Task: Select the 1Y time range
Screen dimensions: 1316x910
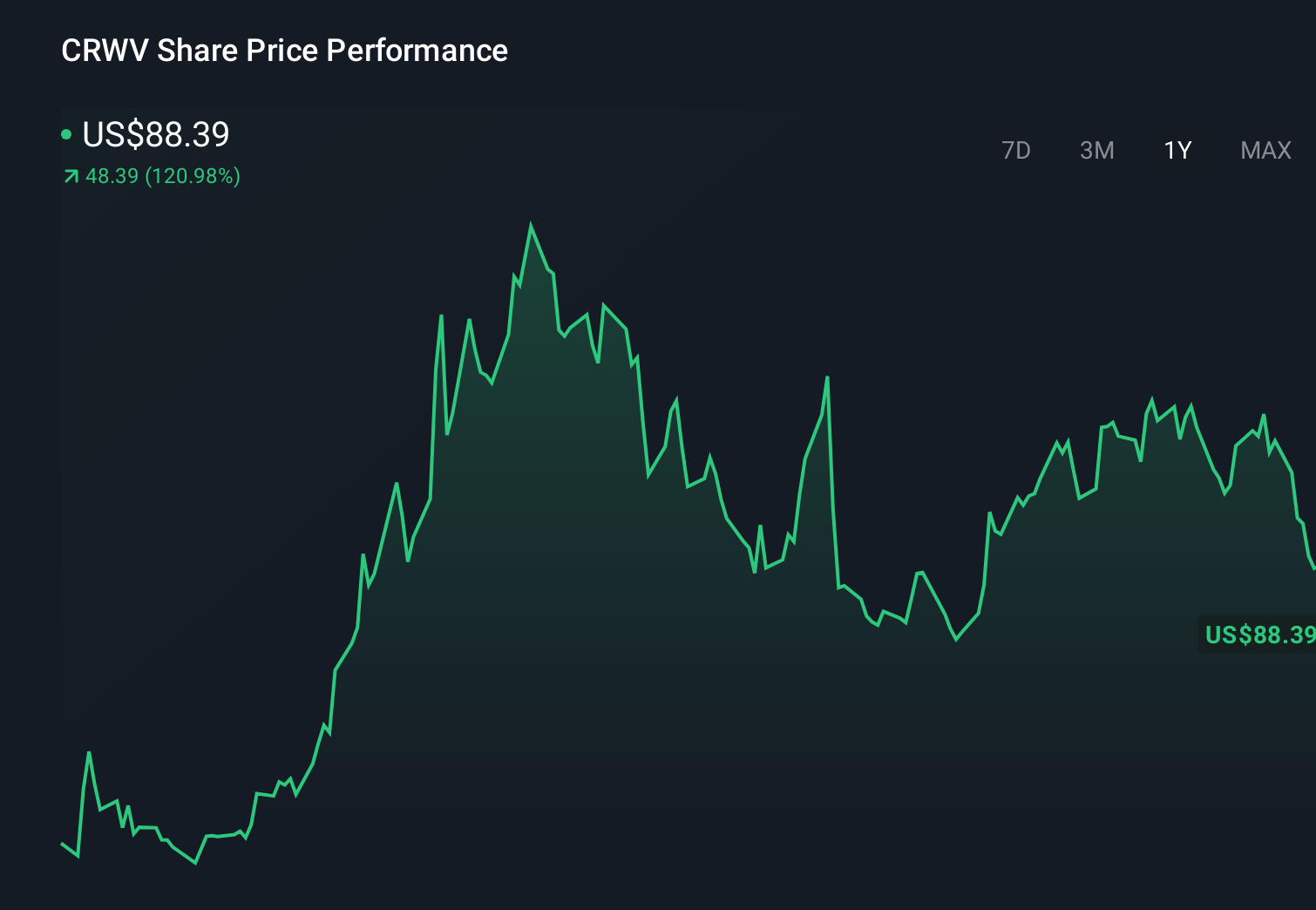Action: (1176, 150)
